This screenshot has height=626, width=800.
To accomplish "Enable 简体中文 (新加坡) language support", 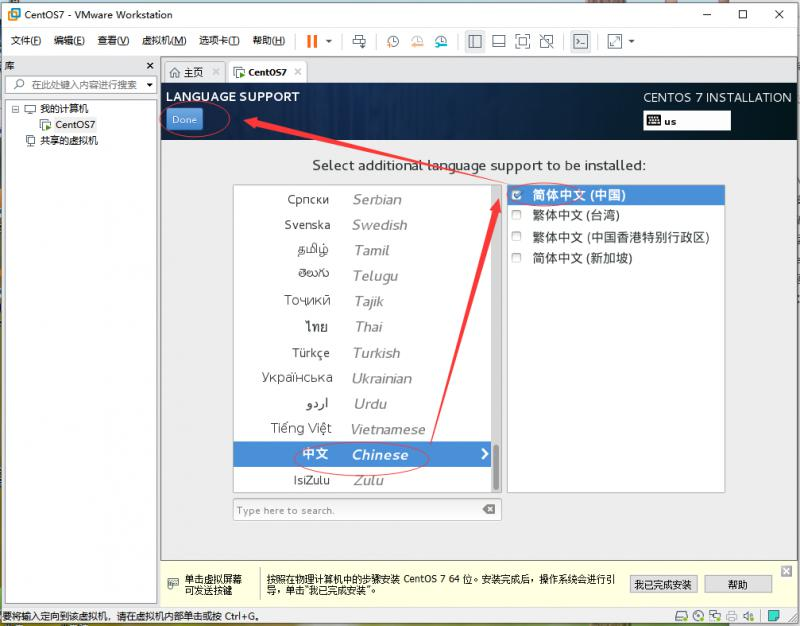I will tap(516, 257).
